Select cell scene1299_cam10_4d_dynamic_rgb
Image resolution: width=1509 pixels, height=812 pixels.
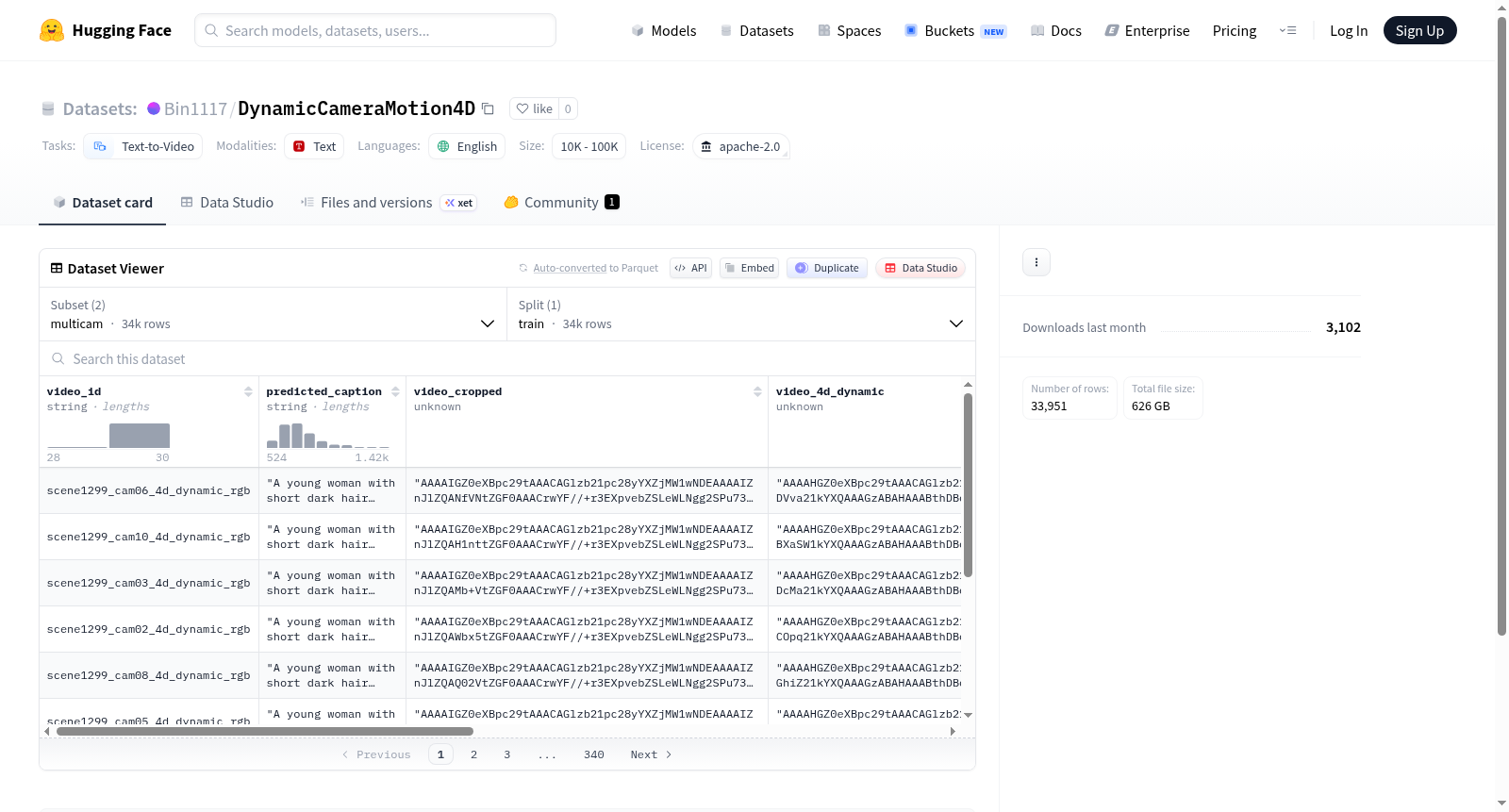coord(149,537)
